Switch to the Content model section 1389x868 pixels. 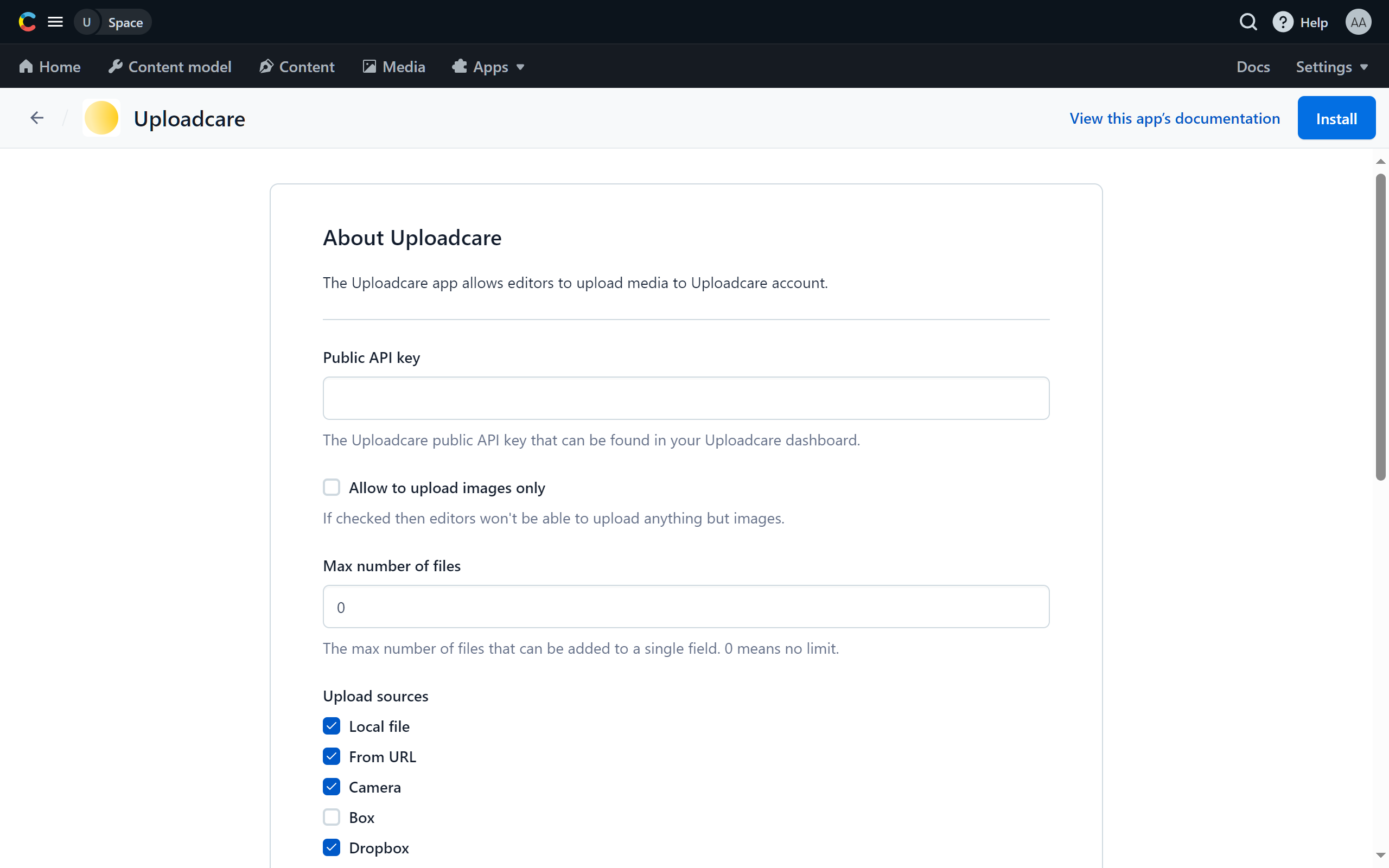click(x=170, y=66)
